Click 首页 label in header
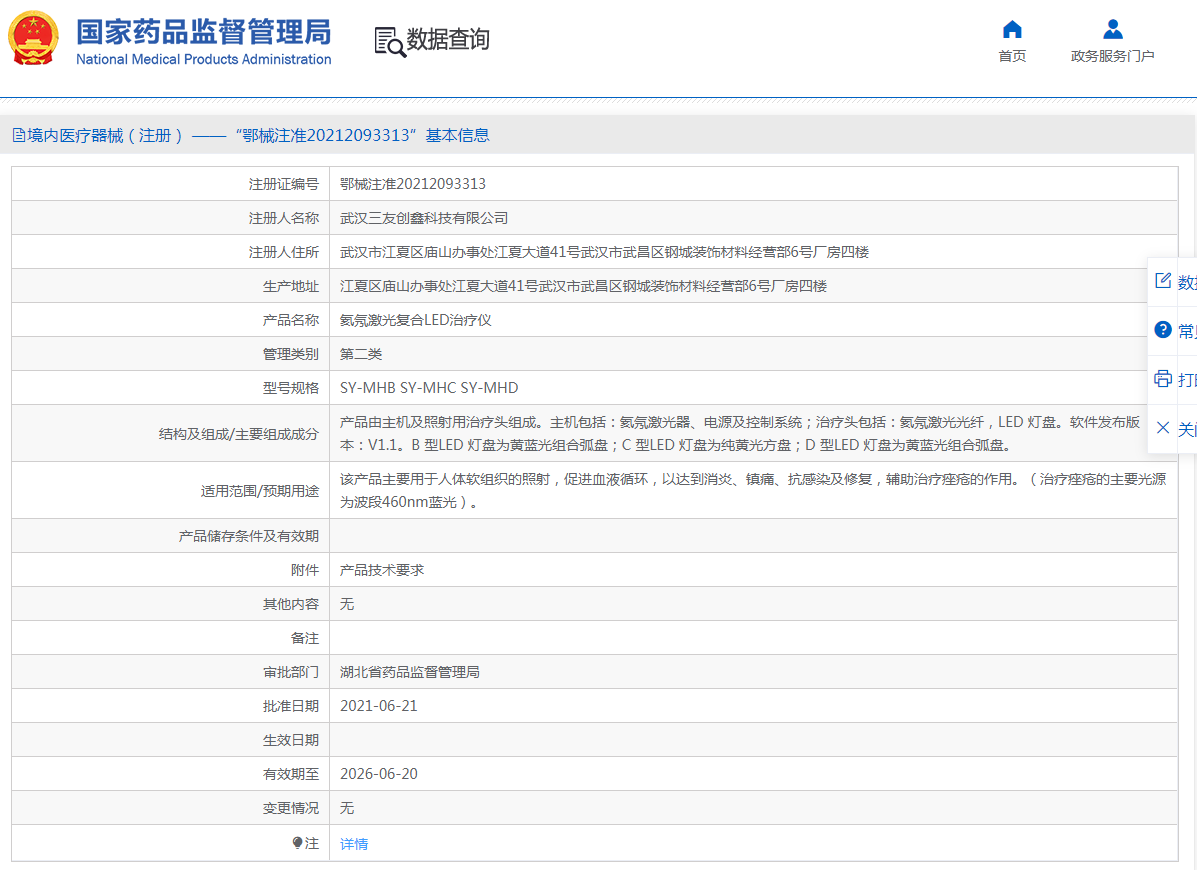This screenshot has width=1197, height=870. click(x=1012, y=56)
